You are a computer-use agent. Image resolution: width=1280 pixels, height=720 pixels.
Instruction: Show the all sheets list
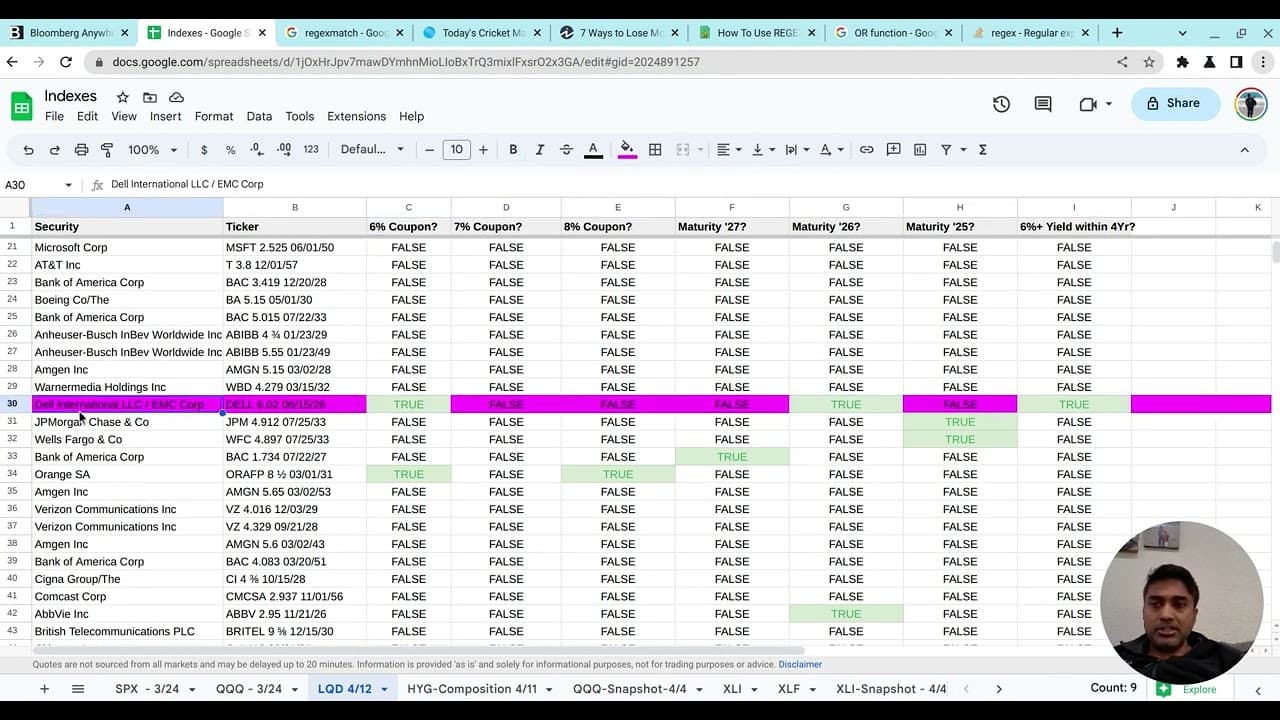(78, 689)
